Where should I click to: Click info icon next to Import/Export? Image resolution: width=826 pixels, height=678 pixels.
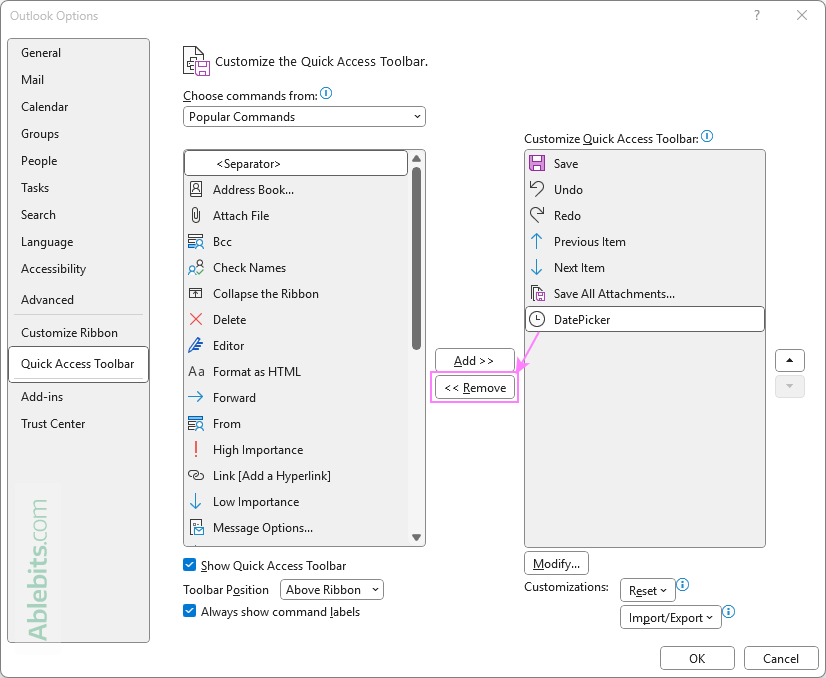pos(729,612)
